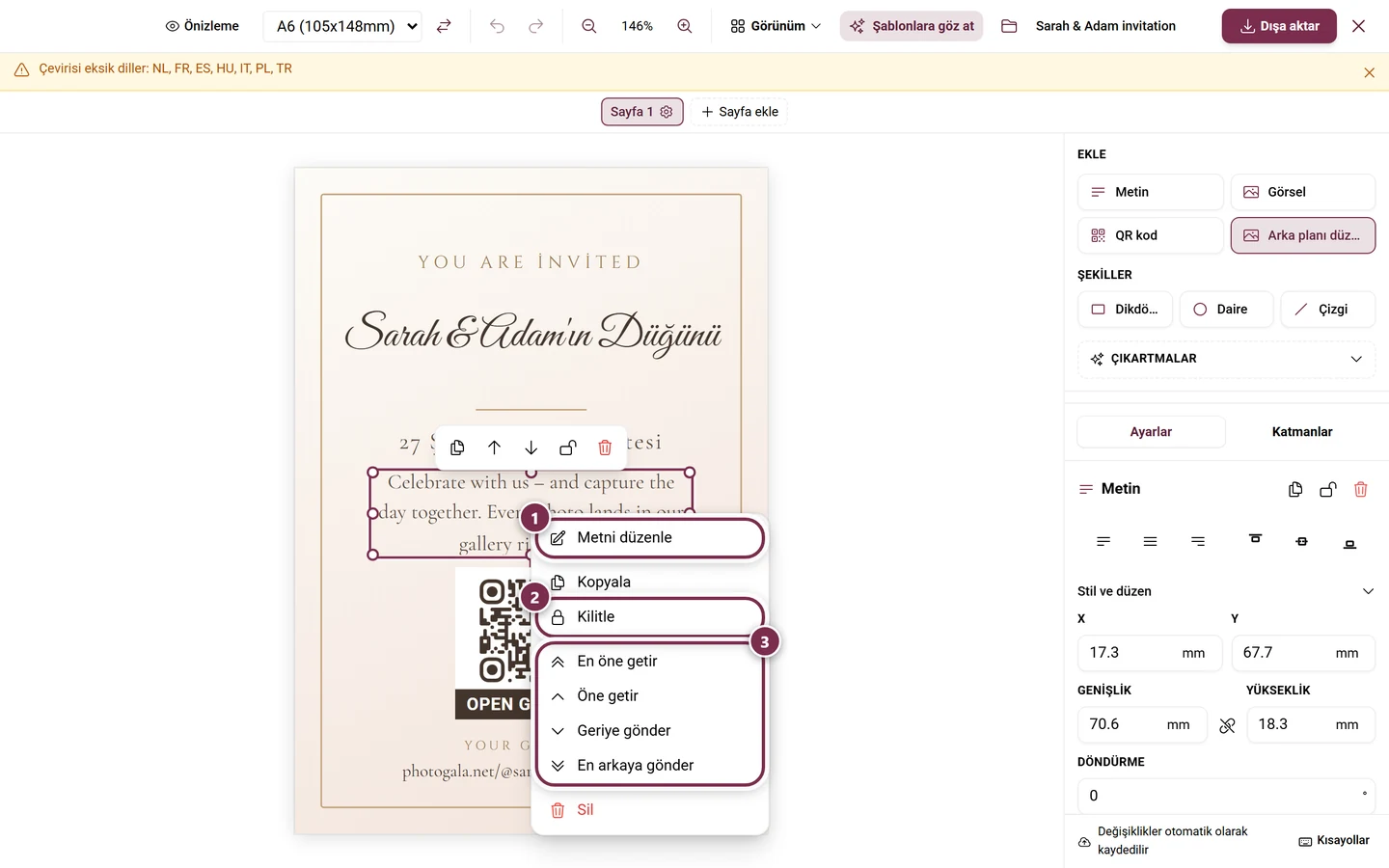The height and width of the screenshot is (868, 1389).
Task: Click the duplicate icon in Metin panel header
Action: click(x=1295, y=489)
